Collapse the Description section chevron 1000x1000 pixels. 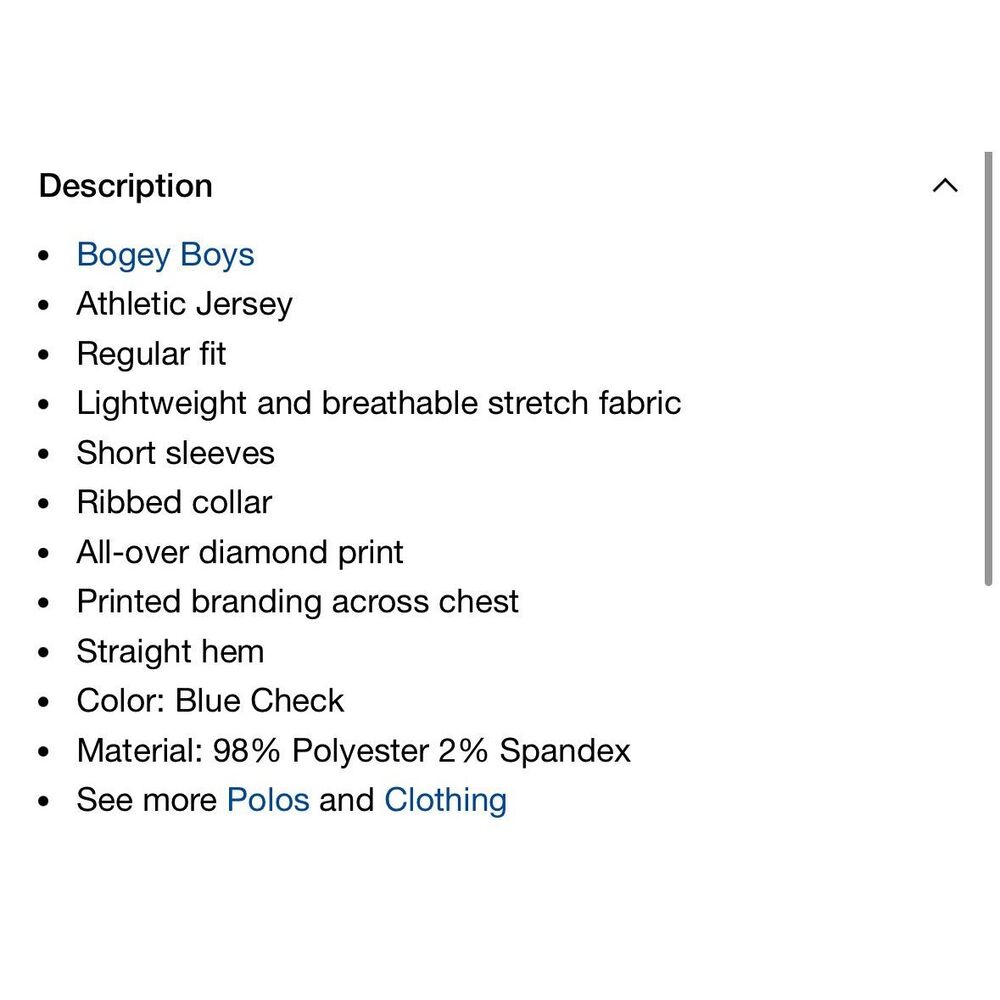pos(944,186)
